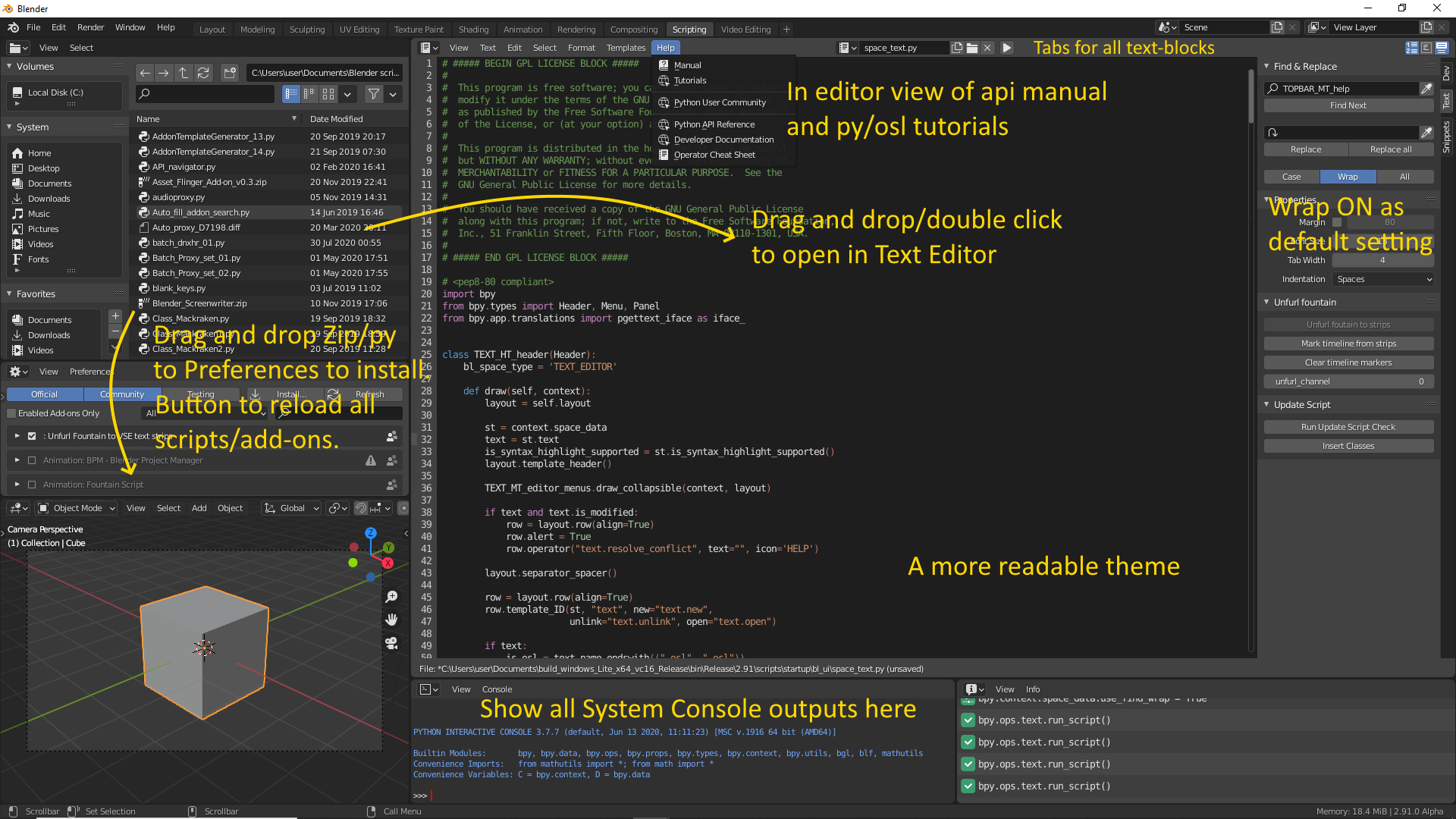Image resolution: width=1456 pixels, height=819 pixels.
Task: Switch file browser to thumbnail display
Action: click(x=328, y=94)
